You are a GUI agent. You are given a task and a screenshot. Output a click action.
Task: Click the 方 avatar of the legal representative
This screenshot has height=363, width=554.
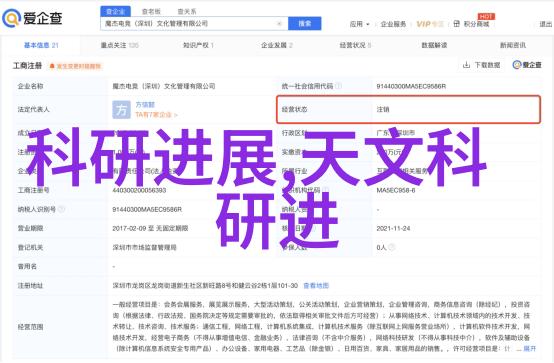coord(121,110)
